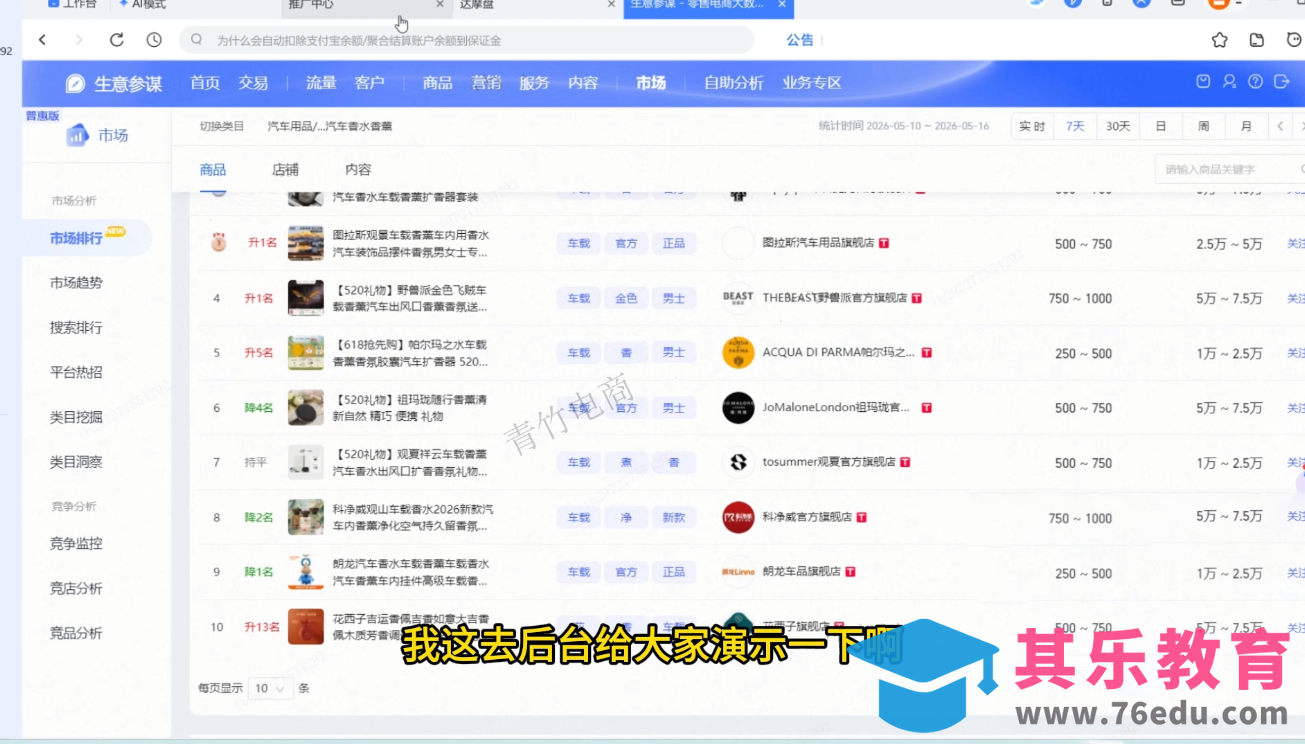Open 搜索排行 in the sidebar
1305x744 pixels.
pos(76,327)
